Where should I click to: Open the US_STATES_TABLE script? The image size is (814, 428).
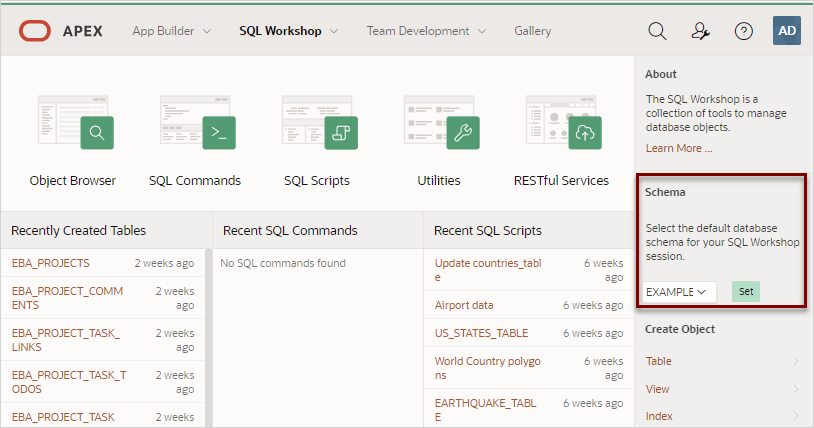click(x=481, y=333)
